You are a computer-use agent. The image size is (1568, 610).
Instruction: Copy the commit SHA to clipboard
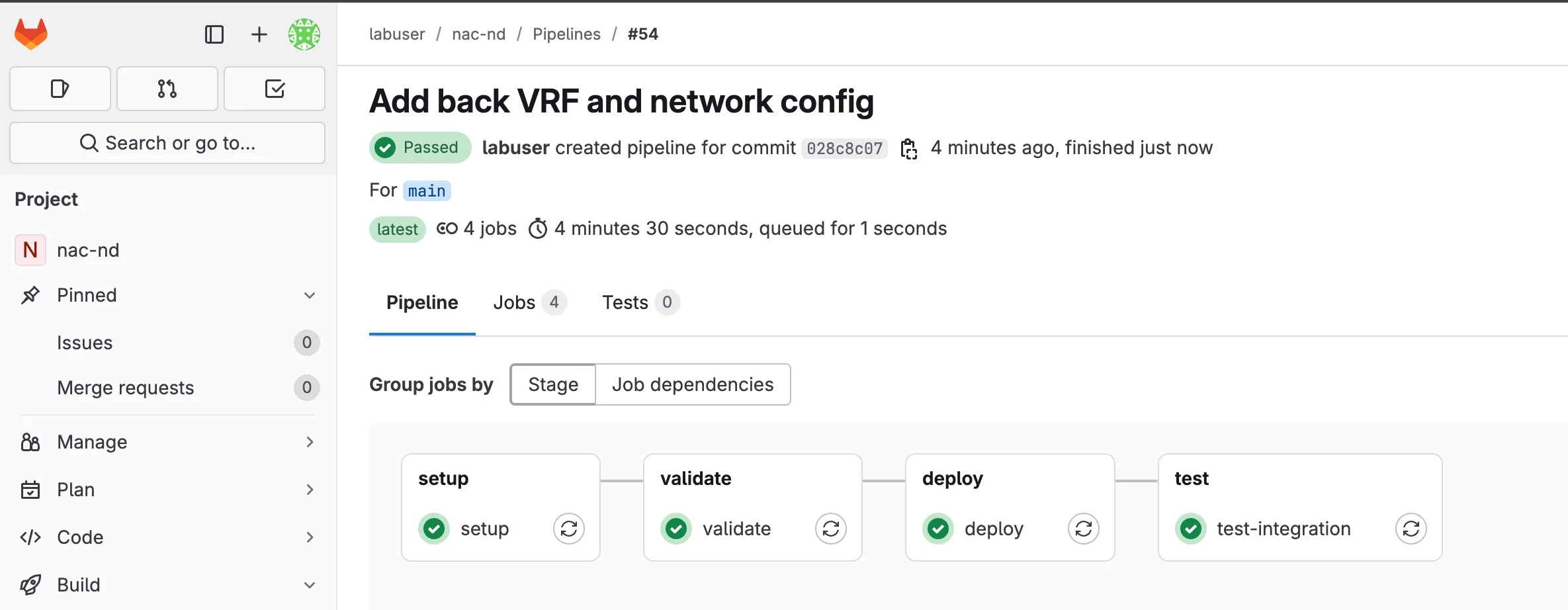coord(909,149)
